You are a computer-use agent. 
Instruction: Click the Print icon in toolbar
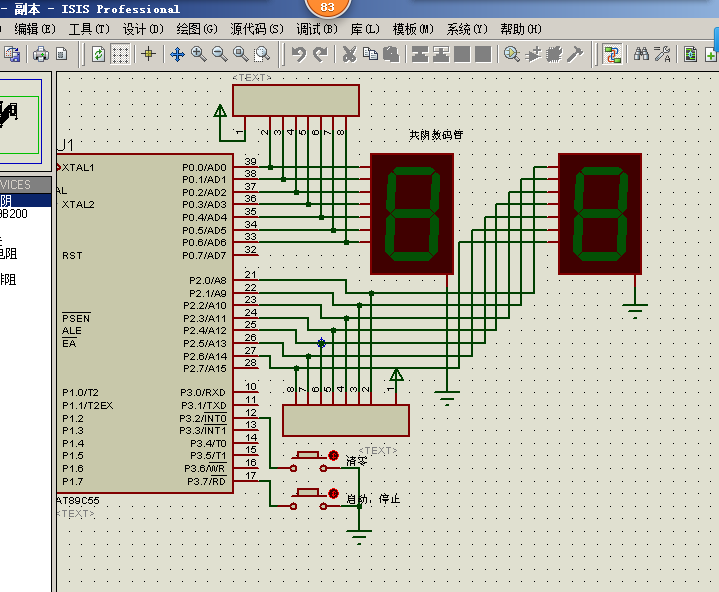click(41, 54)
